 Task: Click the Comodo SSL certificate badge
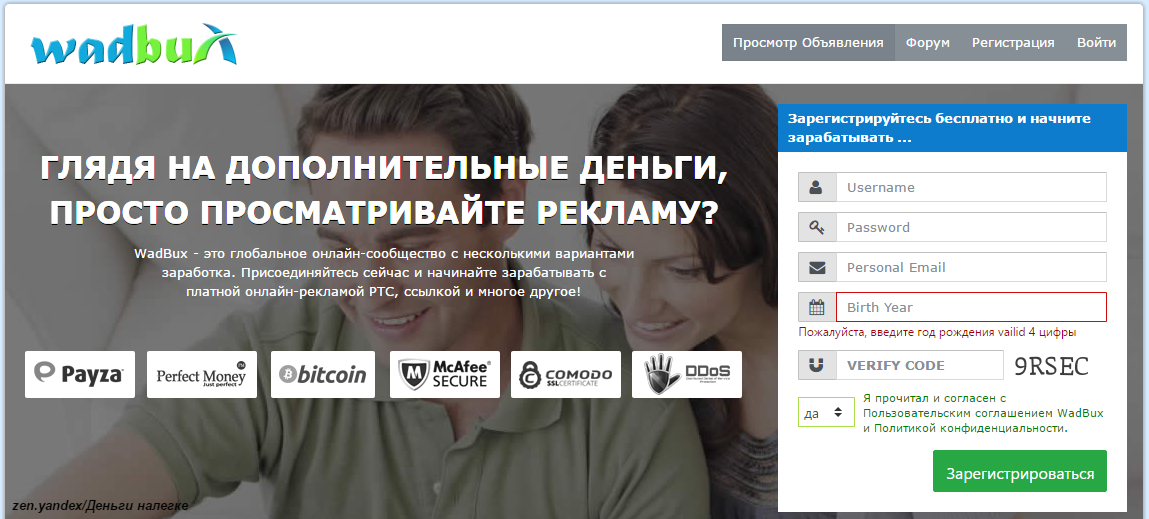(566, 374)
